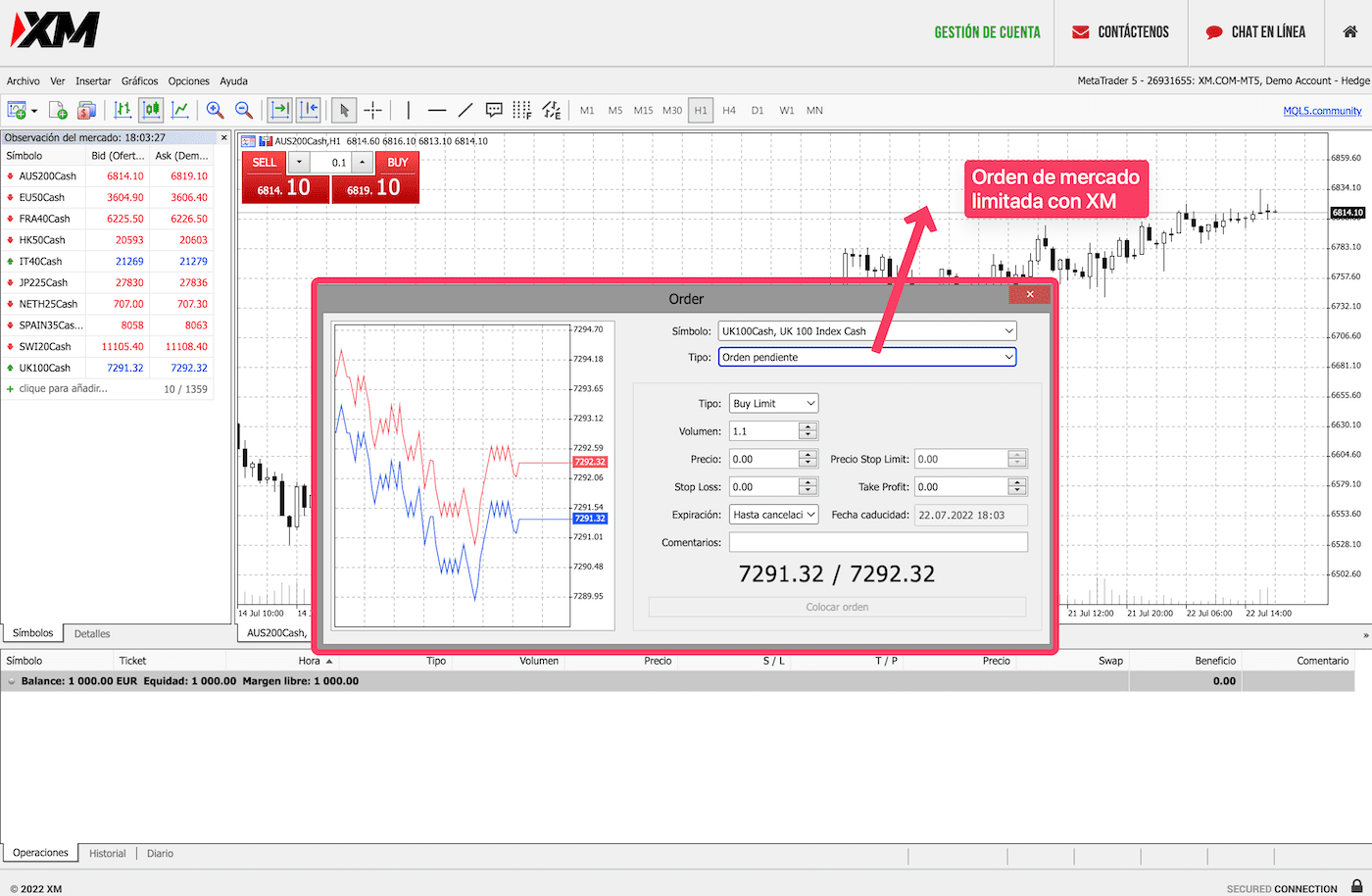
Task: Click the Volumen stepper in Order dialog
Action: coord(808,430)
